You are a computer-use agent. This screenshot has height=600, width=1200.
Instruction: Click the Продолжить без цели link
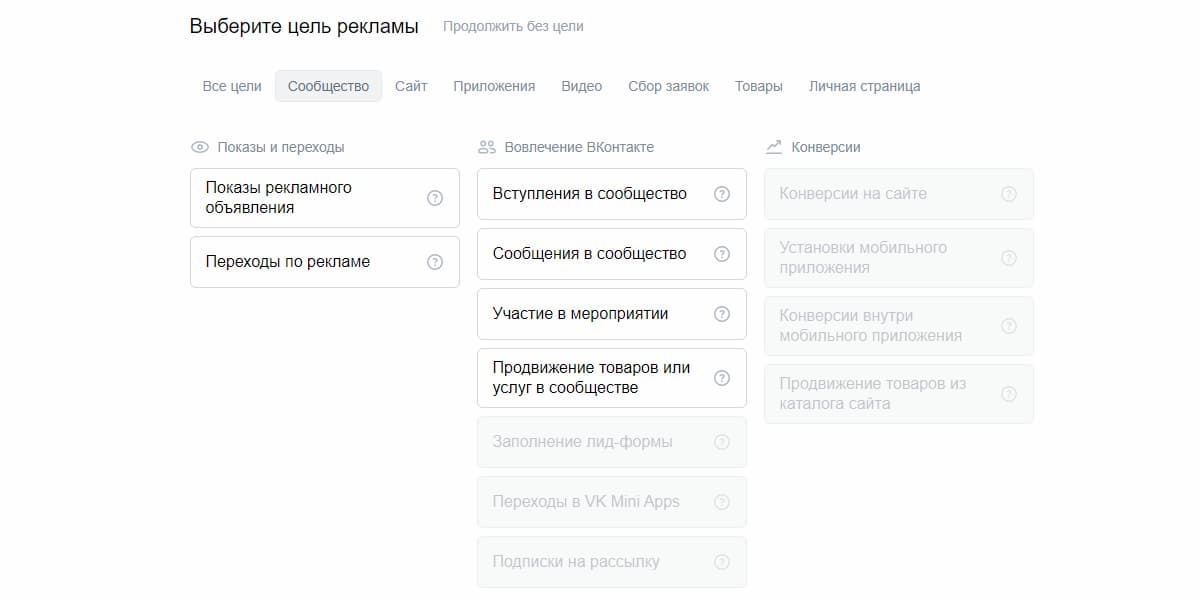(513, 27)
